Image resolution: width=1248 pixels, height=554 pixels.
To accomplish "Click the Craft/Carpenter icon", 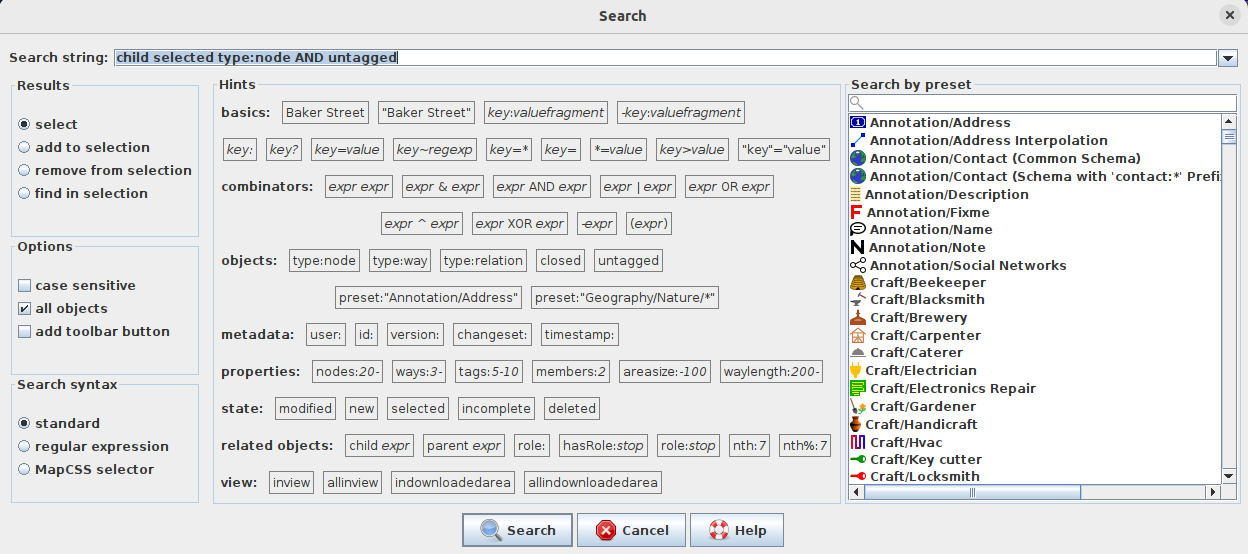I will tap(857, 336).
